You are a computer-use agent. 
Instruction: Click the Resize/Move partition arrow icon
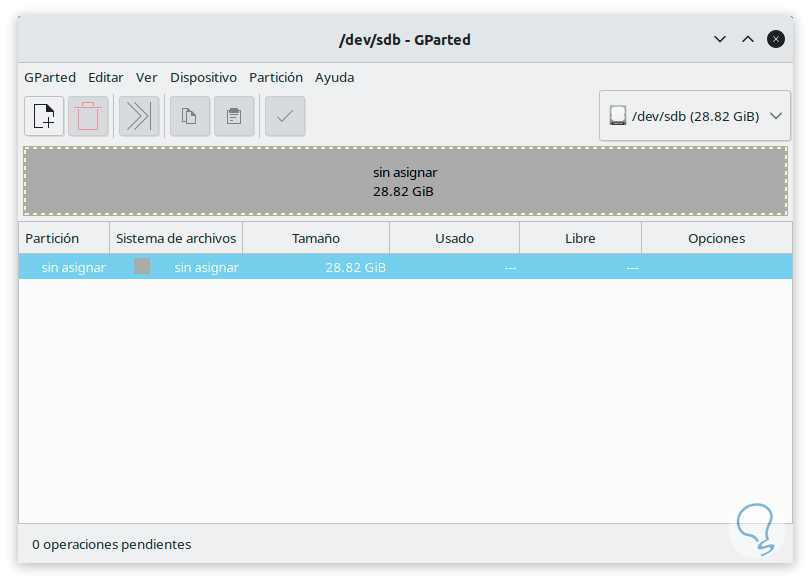click(139, 116)
